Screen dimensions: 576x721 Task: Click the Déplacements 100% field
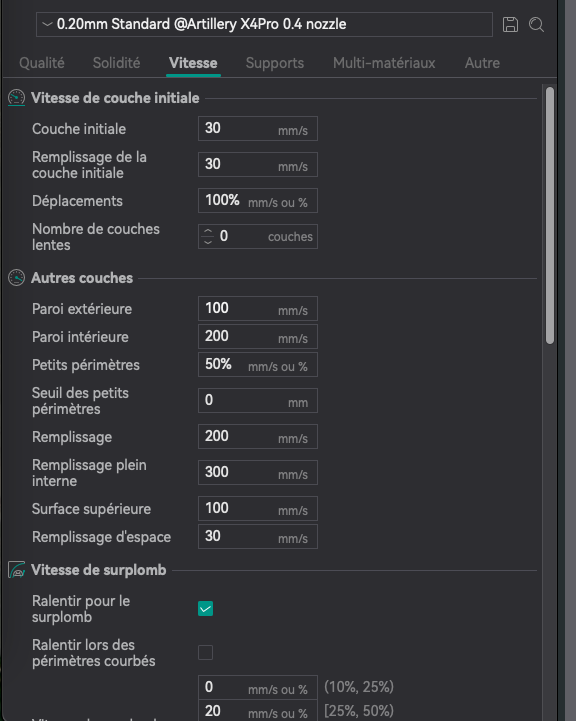pyautogui.click(x=258, y=200)
